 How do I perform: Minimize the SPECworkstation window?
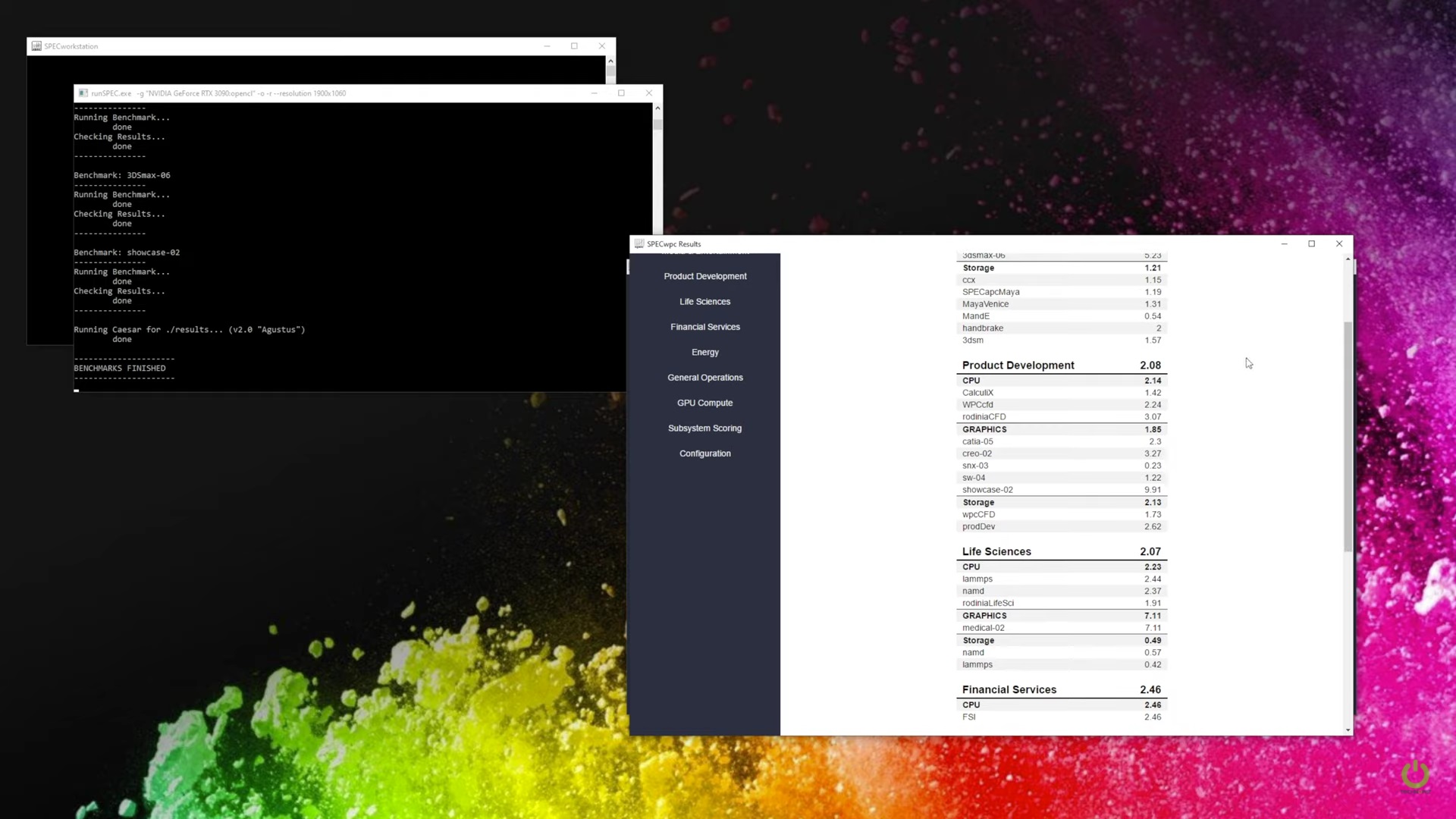click(x=547, y=46)
